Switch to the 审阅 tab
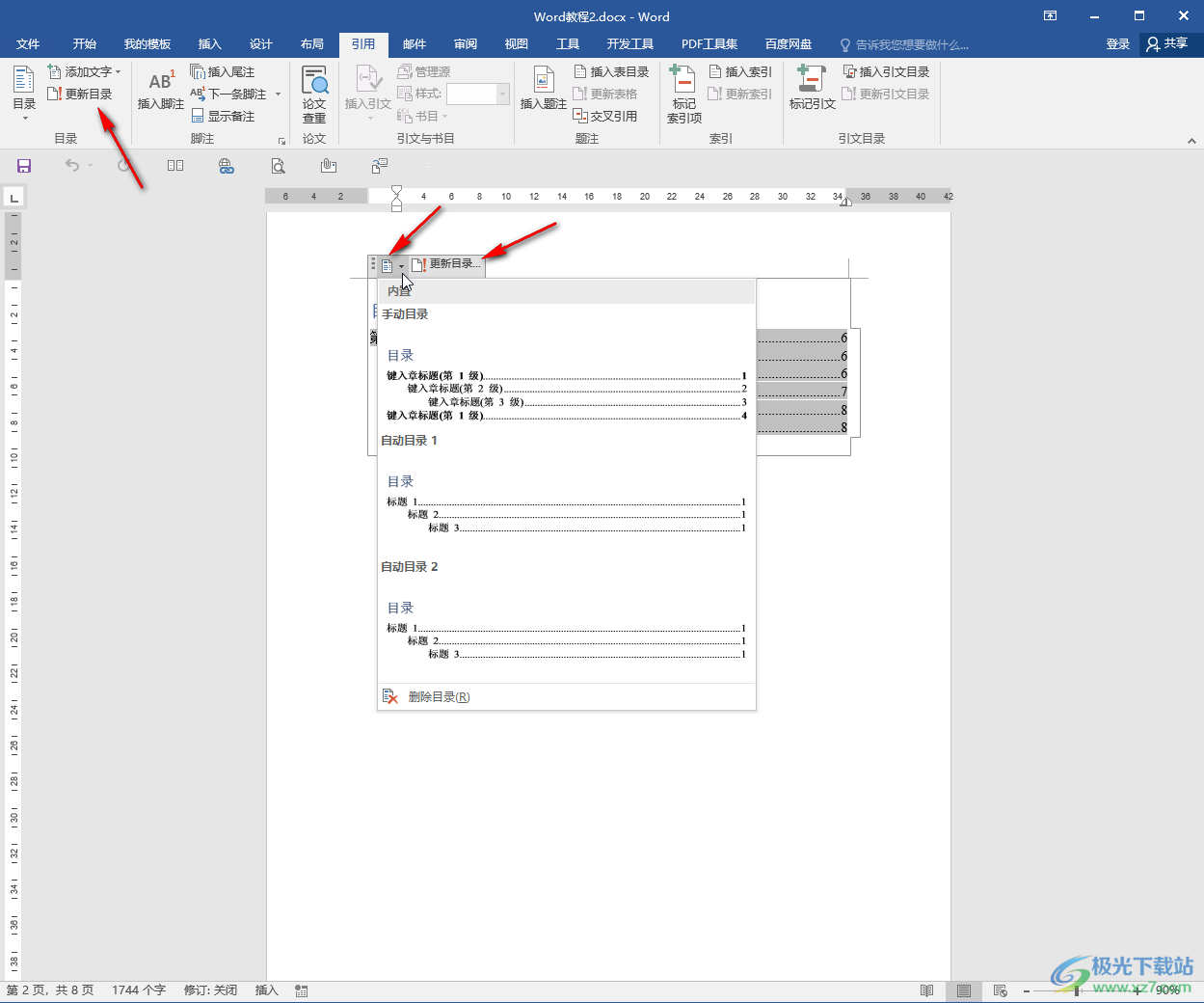 (x=466, y=44)
